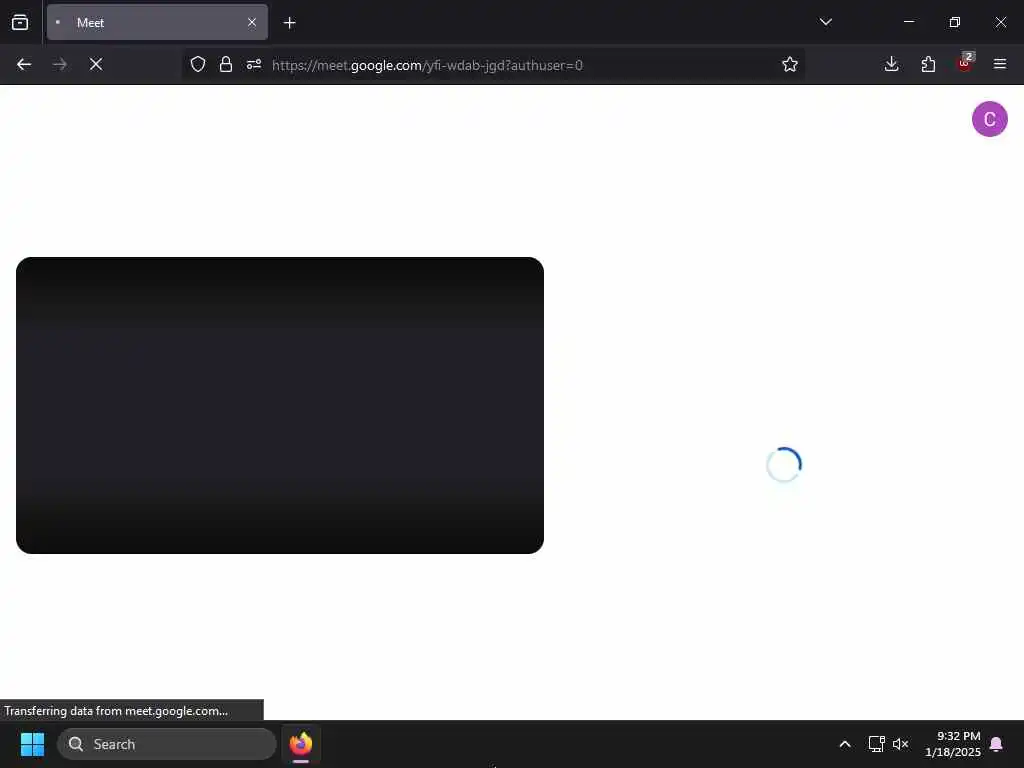
Task: Open site permissions icon in address bar
Action: pyautogui.click(x=254, y=64)
